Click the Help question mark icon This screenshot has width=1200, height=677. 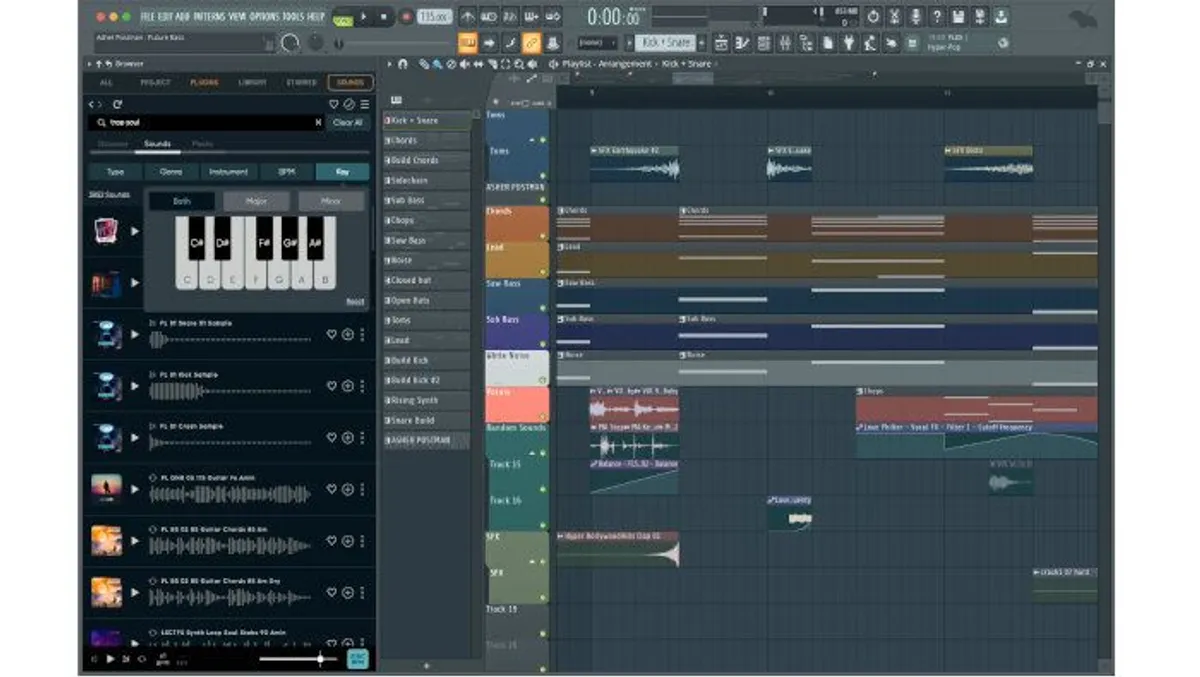[x=937, y=16]
